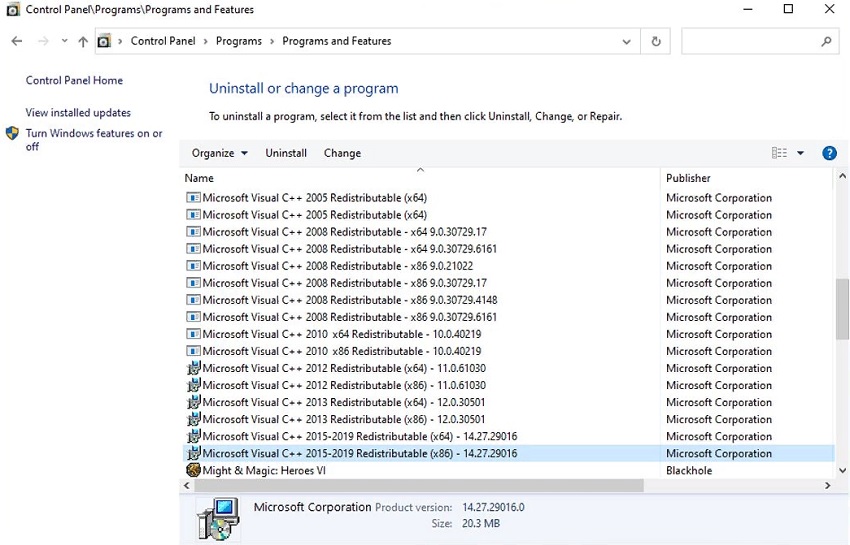This screenshot has width=850, height=545.
Task: Select Visual C++ 2008 x86 9.0.30729.4148 row
Action: [x=508, y=300]
